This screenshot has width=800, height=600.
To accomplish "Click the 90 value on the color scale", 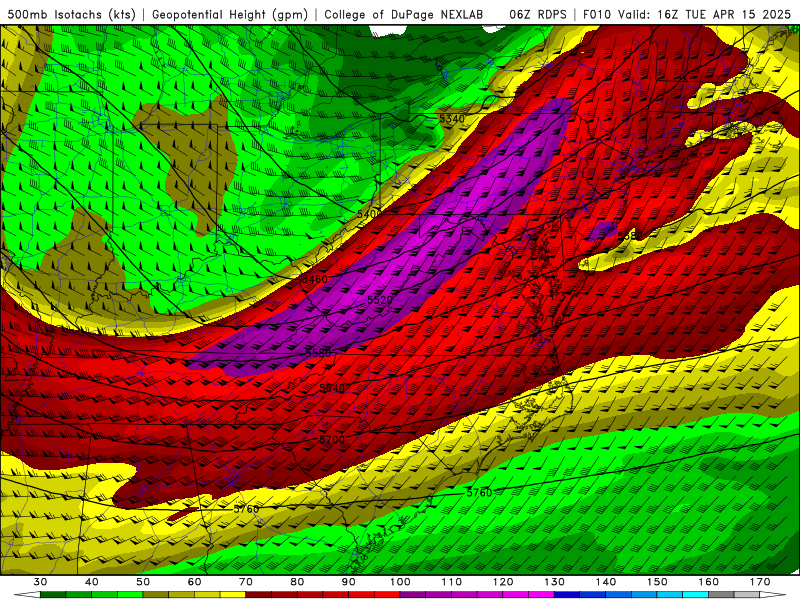I will tap(348, 582).
